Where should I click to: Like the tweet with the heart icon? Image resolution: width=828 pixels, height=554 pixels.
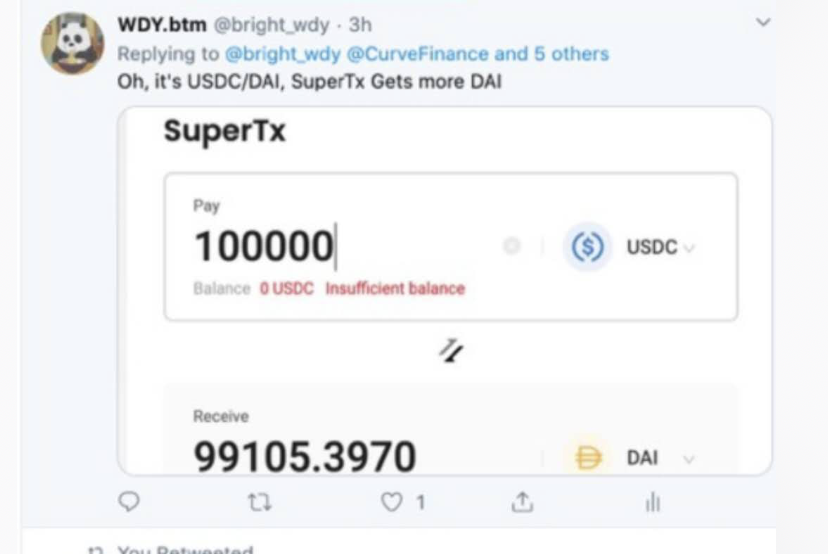391,502
